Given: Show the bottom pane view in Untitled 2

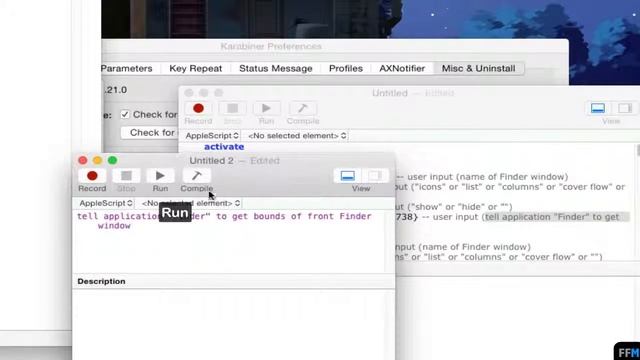Looking at the screenshot, I should (348, 176).
